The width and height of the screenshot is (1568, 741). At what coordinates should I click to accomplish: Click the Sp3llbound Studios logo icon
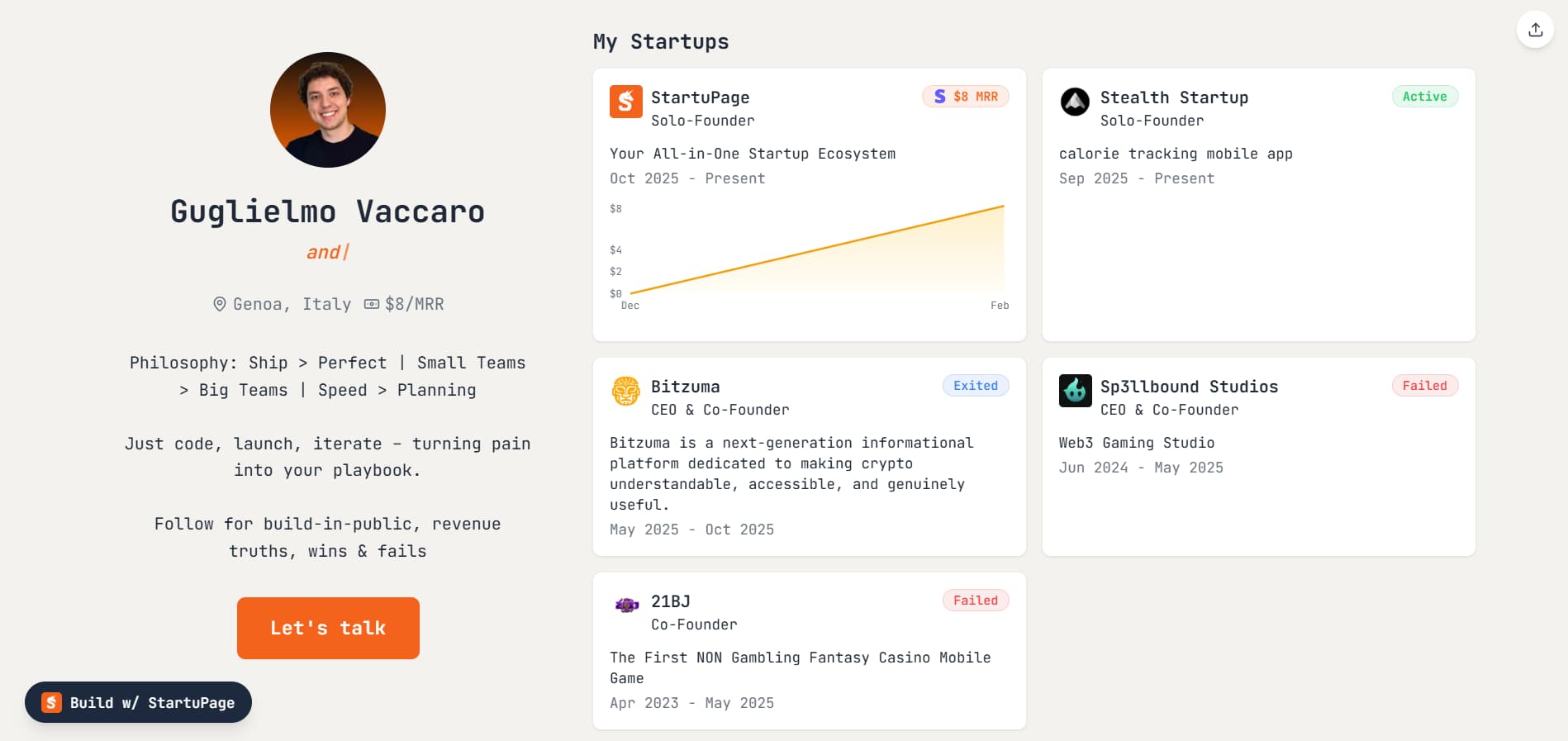pos(1075,391)
